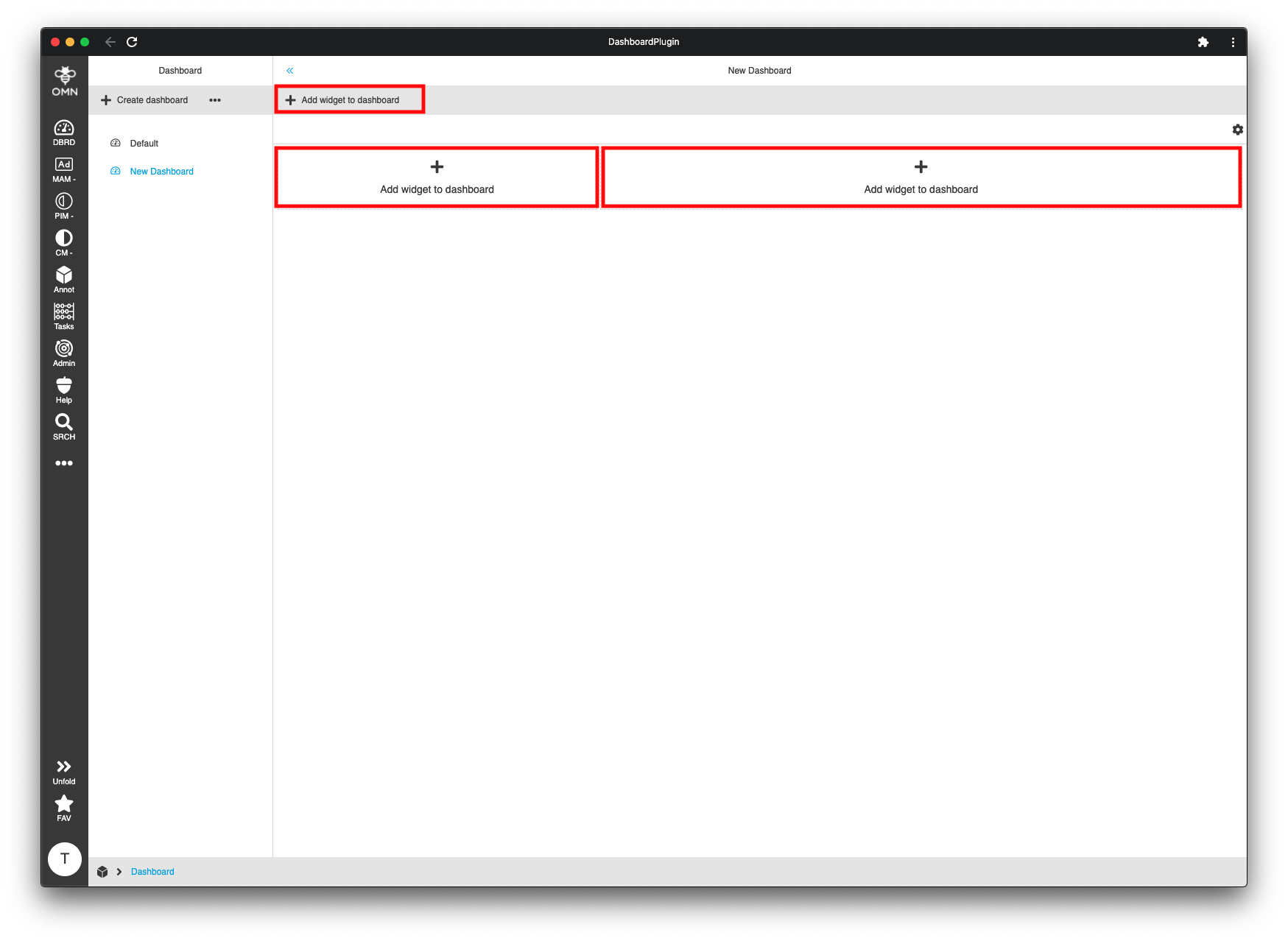The image size is (1288, 941).
Task: Open the FAV favorites star
Action: (x=64, y=806)
